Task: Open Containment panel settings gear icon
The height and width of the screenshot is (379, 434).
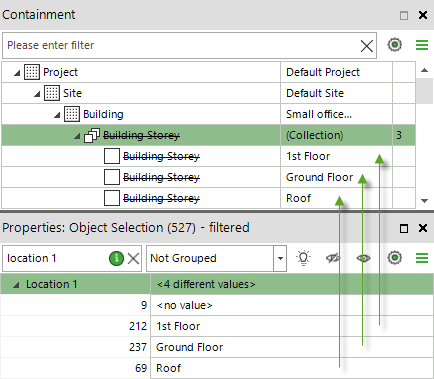Action: click(x=395, y=45)
